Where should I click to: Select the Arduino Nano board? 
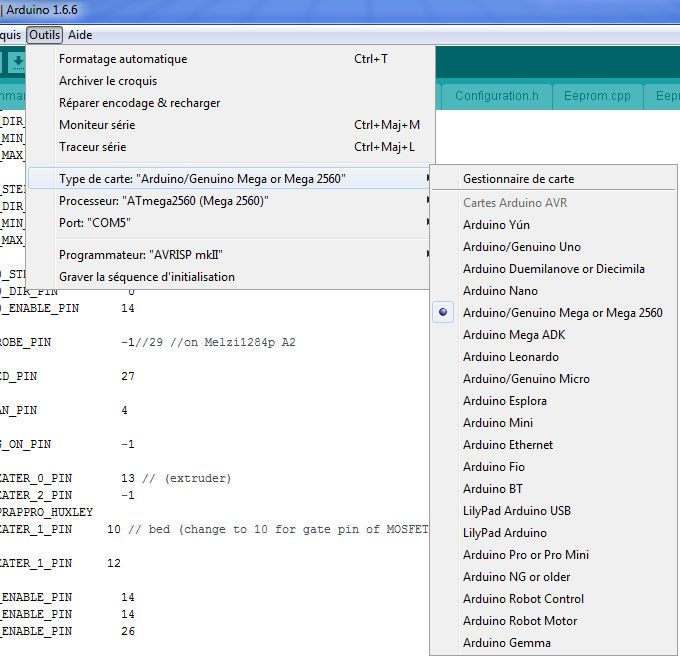[x=554, y=291]
